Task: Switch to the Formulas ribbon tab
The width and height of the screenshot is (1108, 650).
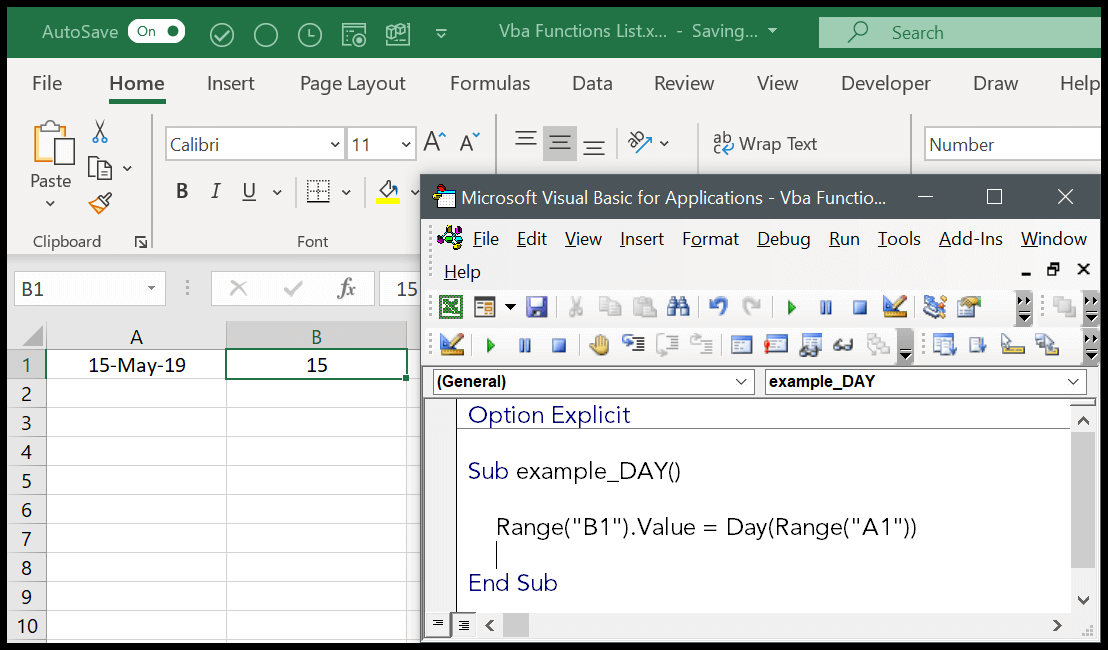Action: (490, 84)
